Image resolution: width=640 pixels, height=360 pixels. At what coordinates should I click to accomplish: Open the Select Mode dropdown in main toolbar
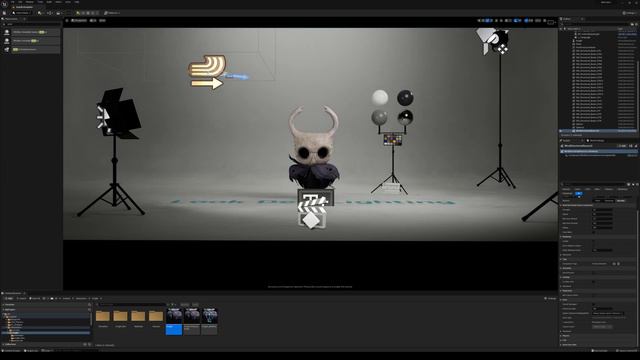click(x=22, y=13)
